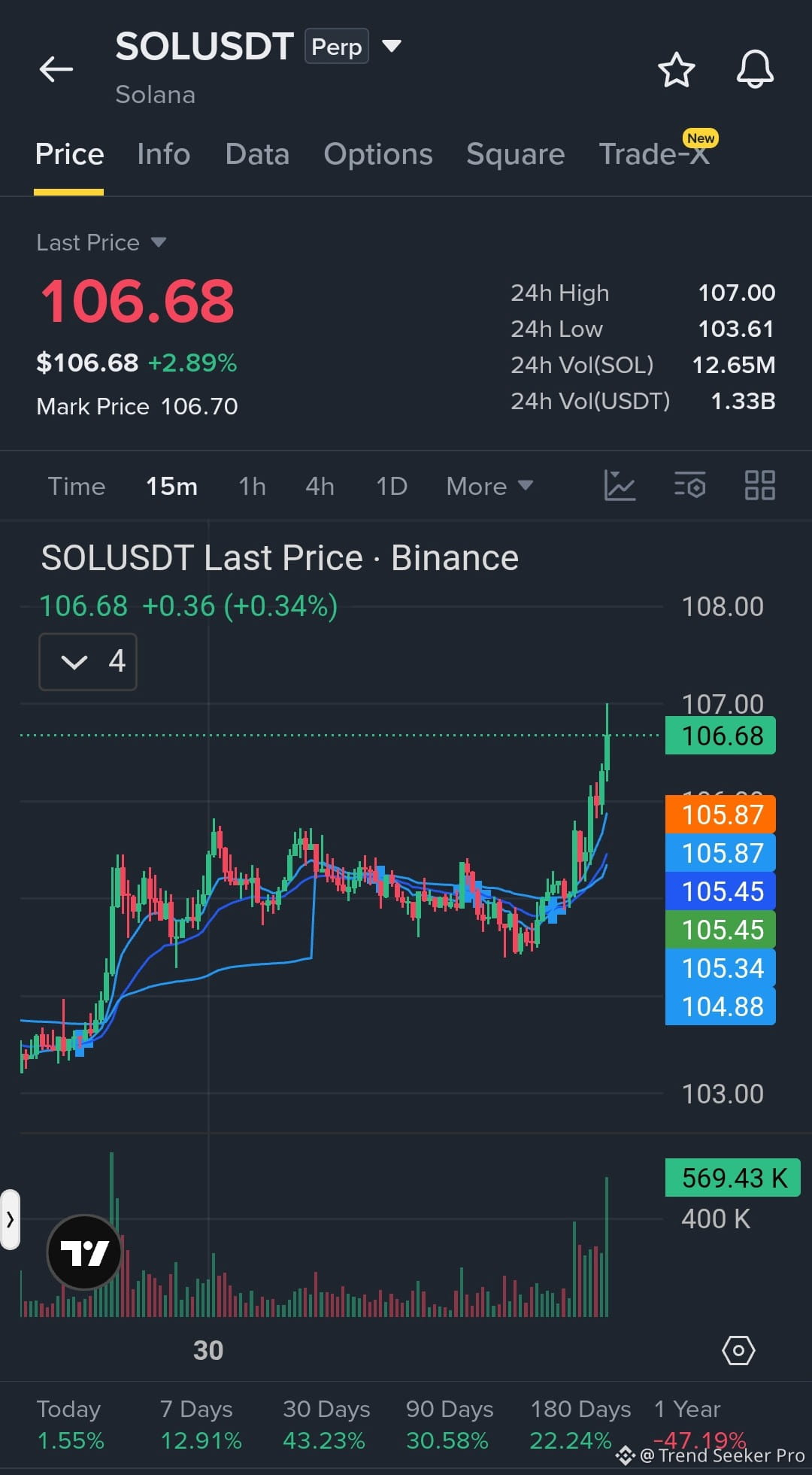Tap the 24h Low 103.61 value
Screen dimensions: 812x1475
pyautogui.click(x=736, y=329)
